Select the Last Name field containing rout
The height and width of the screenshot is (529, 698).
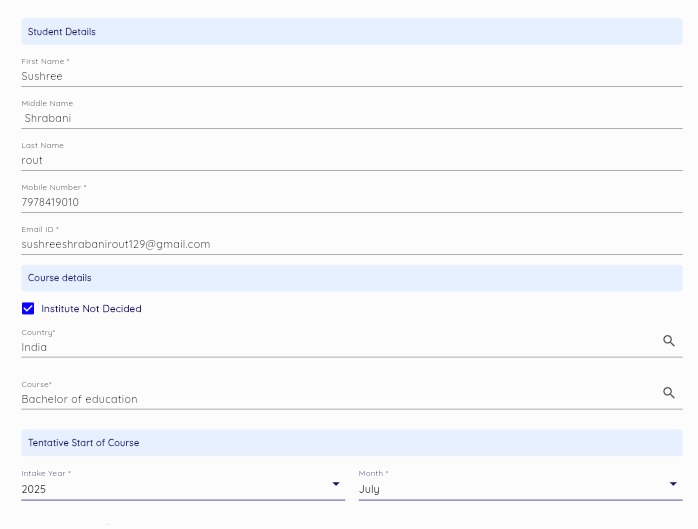click(x=340, y=160)
